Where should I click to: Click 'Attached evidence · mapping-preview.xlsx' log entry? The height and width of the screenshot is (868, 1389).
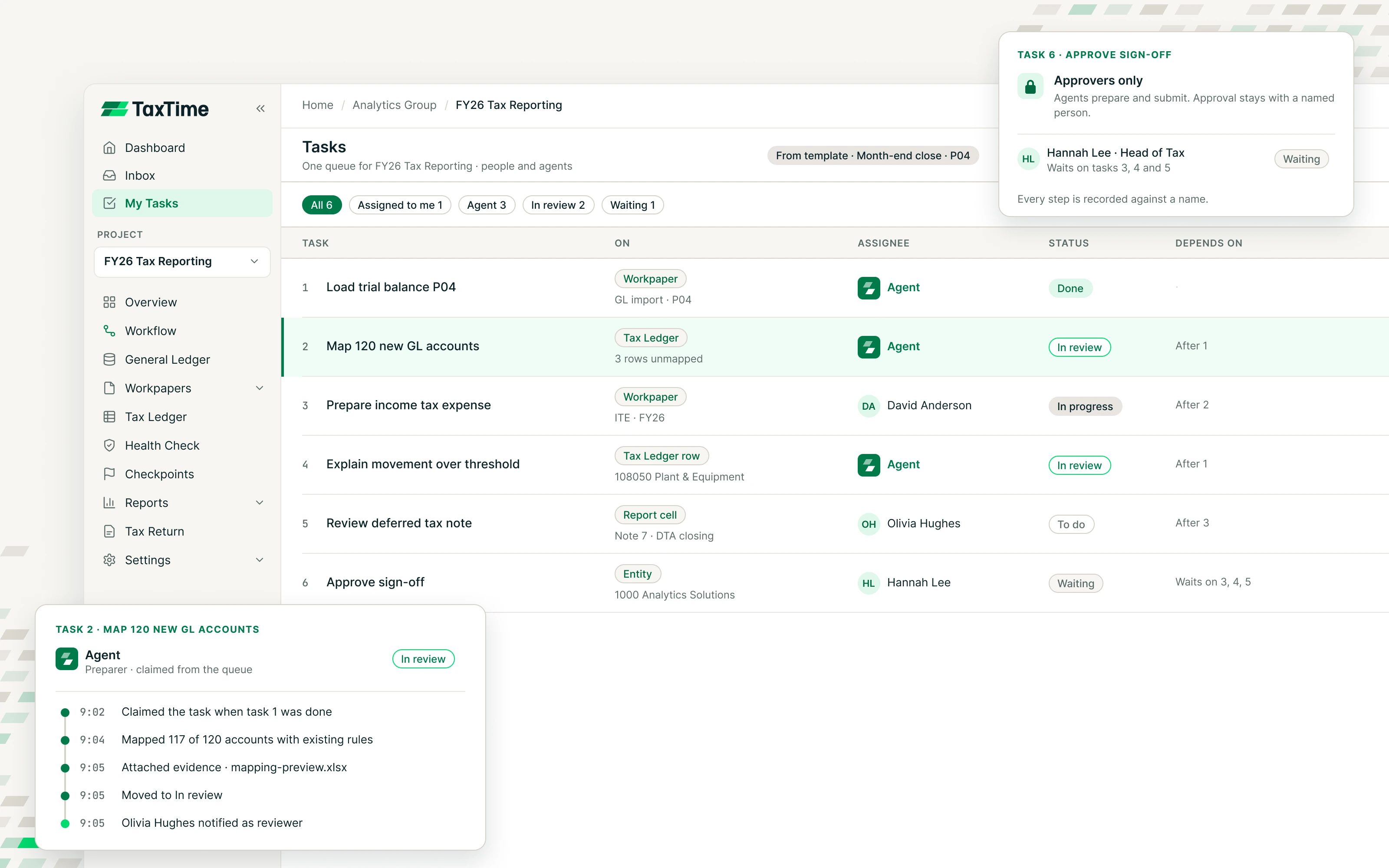[234, 768]
